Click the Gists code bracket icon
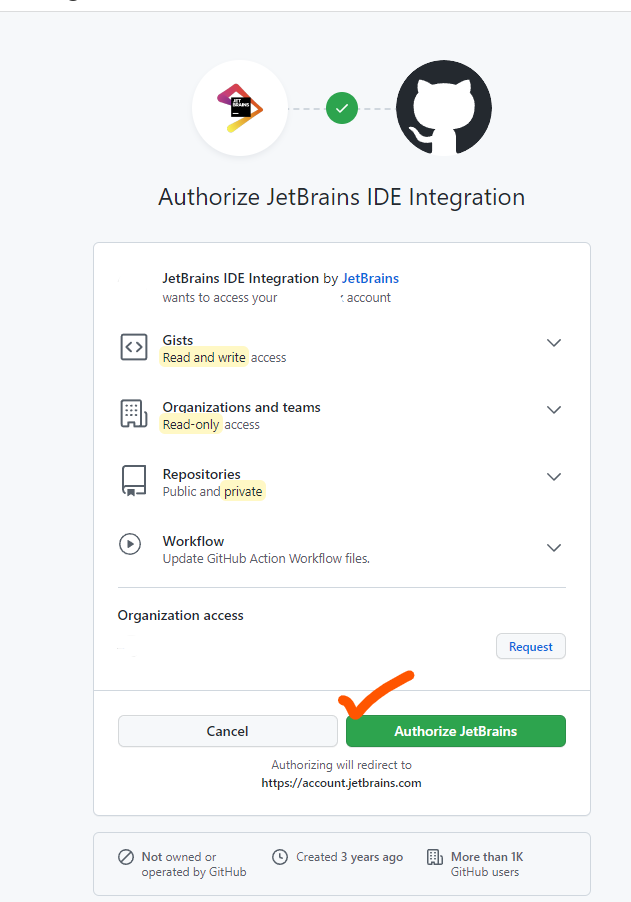631x902 pixels. click(134, 347)
